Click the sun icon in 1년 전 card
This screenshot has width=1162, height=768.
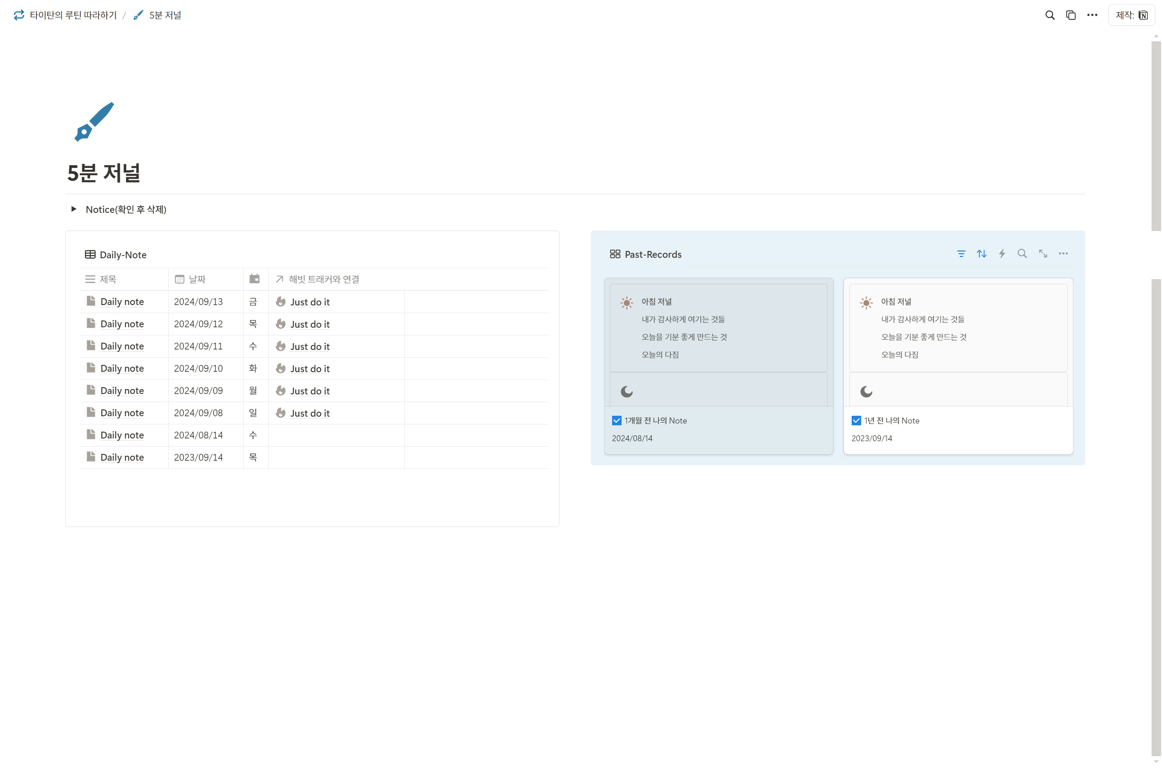point(866,302)
